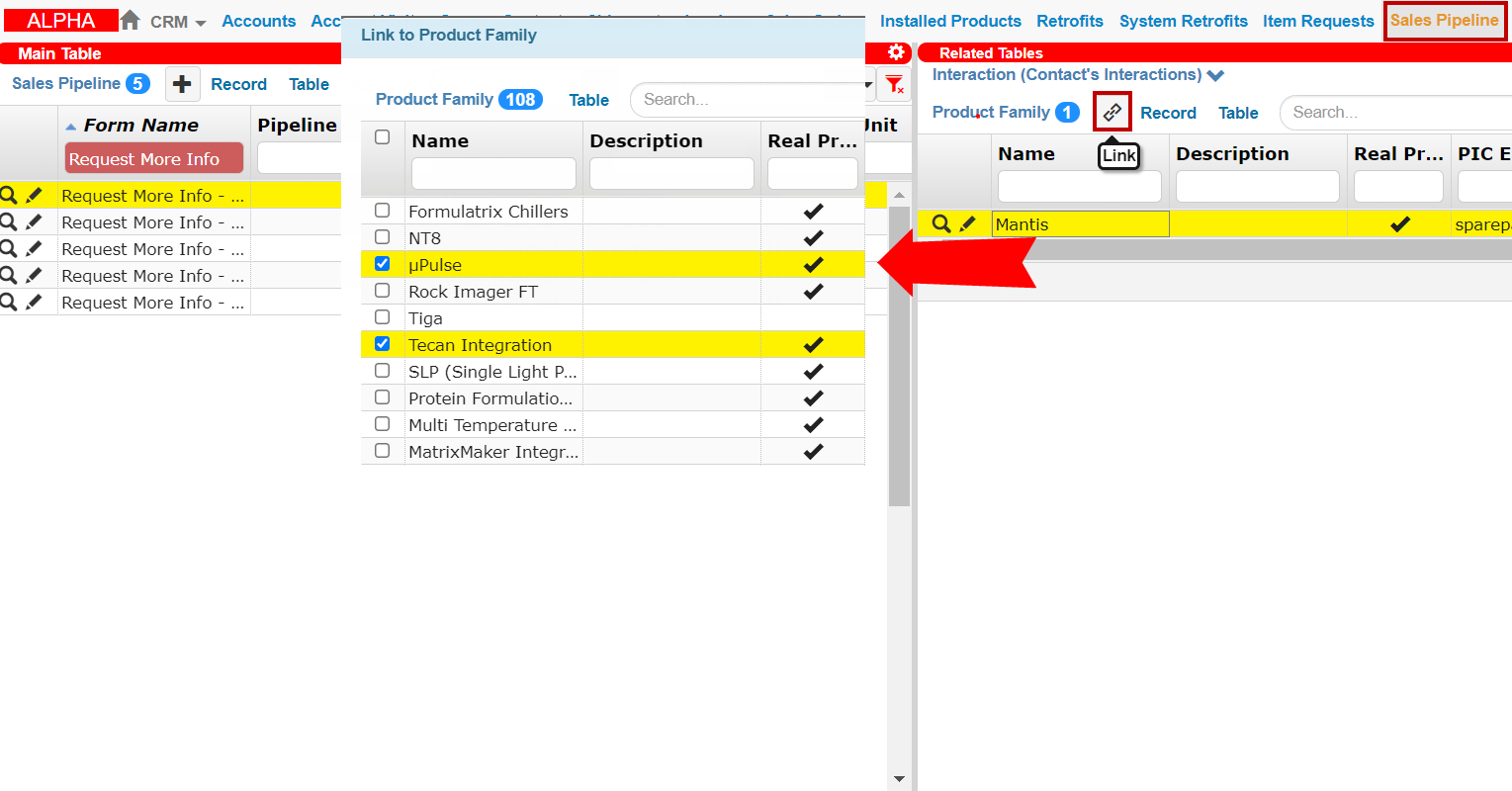1512x791 pixels.
Task: Click pencil edit icon on Mantis row
Action: [967, 224]
